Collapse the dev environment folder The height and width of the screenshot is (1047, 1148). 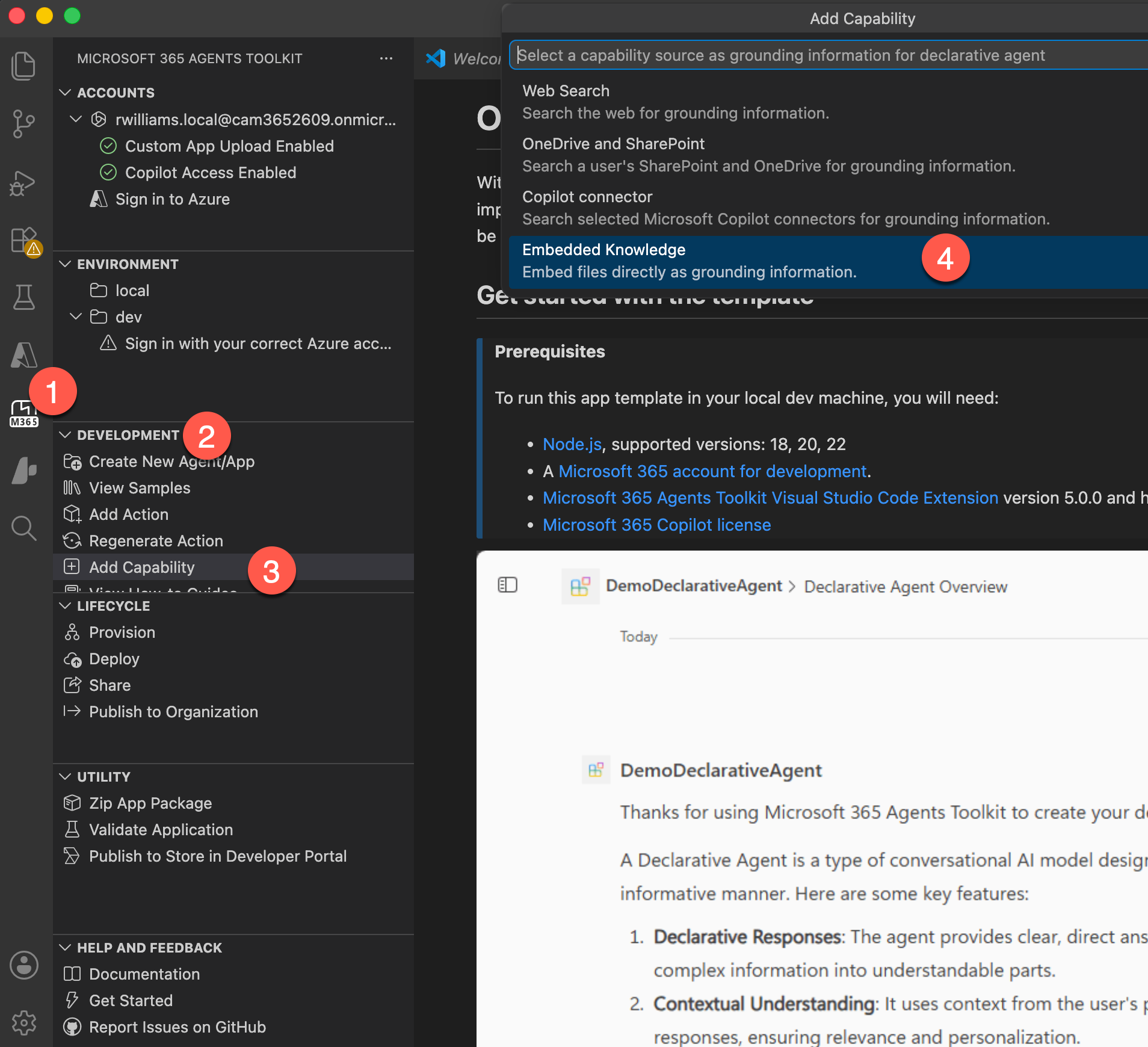(76, 317)
